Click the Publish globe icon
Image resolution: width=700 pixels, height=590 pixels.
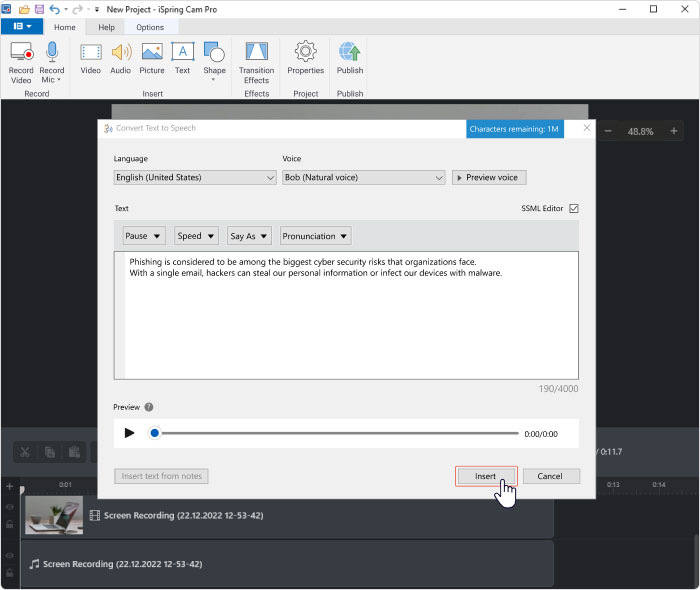pos(350,53)
